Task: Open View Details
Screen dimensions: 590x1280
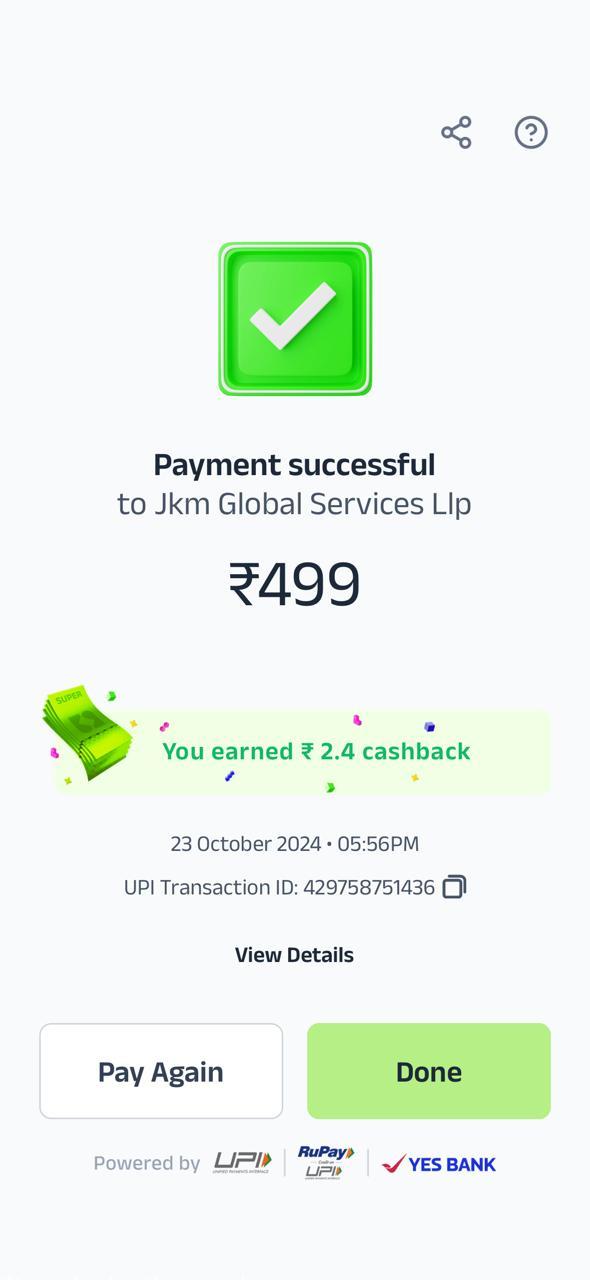Action: click(294, 955)
